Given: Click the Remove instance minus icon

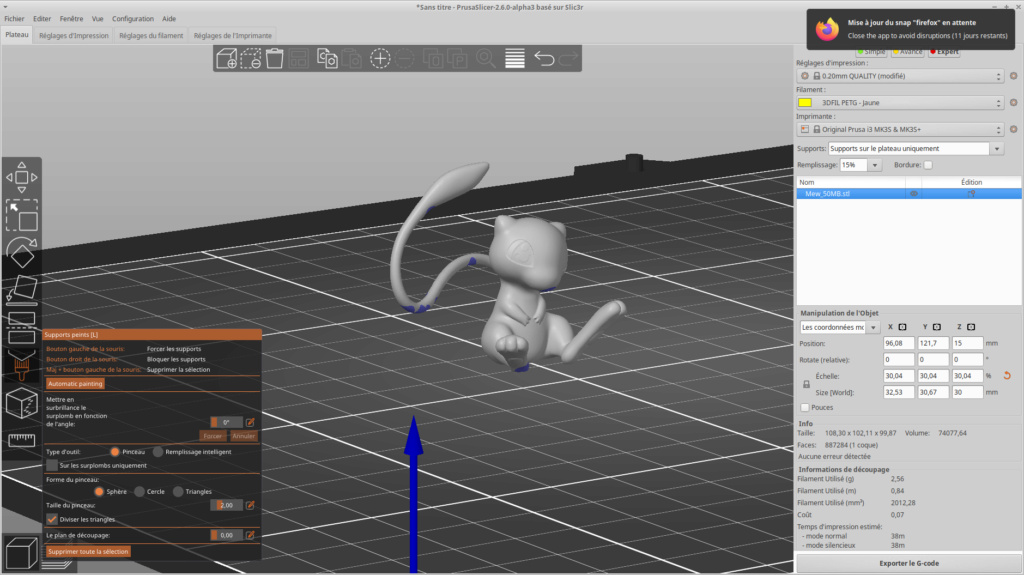Looking at the screenshot, I should point(405,59).
